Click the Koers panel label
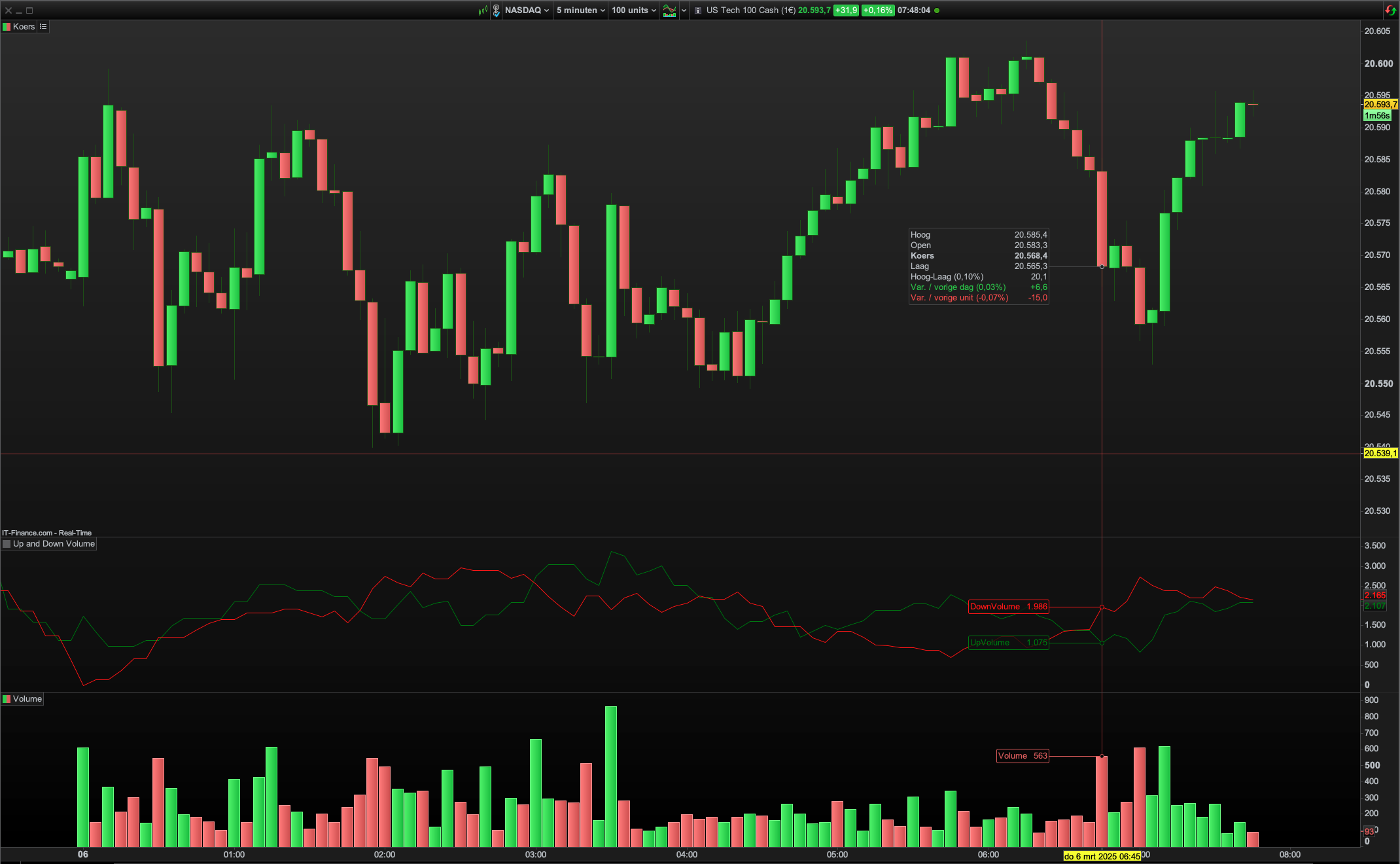The image size is (1400, 864). tap(24, 27)
